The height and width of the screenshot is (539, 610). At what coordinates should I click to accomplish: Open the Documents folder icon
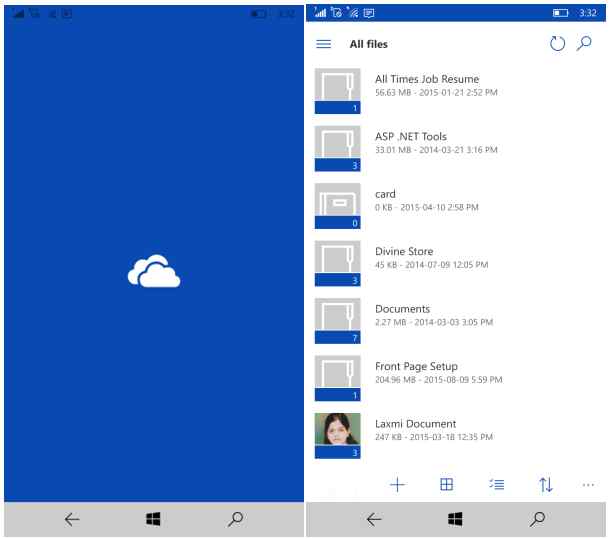pyautogui.click(x=338, y=321)
